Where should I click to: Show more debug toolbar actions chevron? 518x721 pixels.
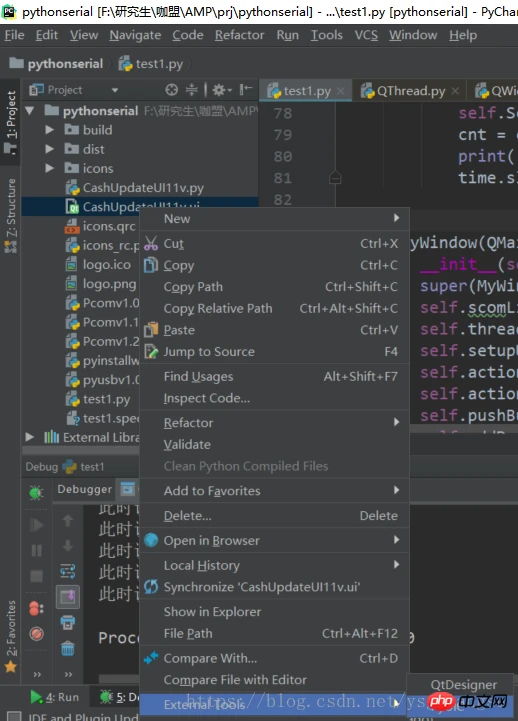(x=37, y=674)
